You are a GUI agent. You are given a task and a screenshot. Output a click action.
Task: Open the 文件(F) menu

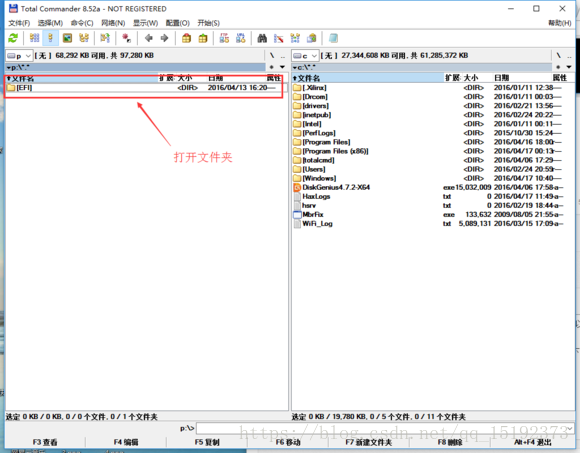(19, 23)
